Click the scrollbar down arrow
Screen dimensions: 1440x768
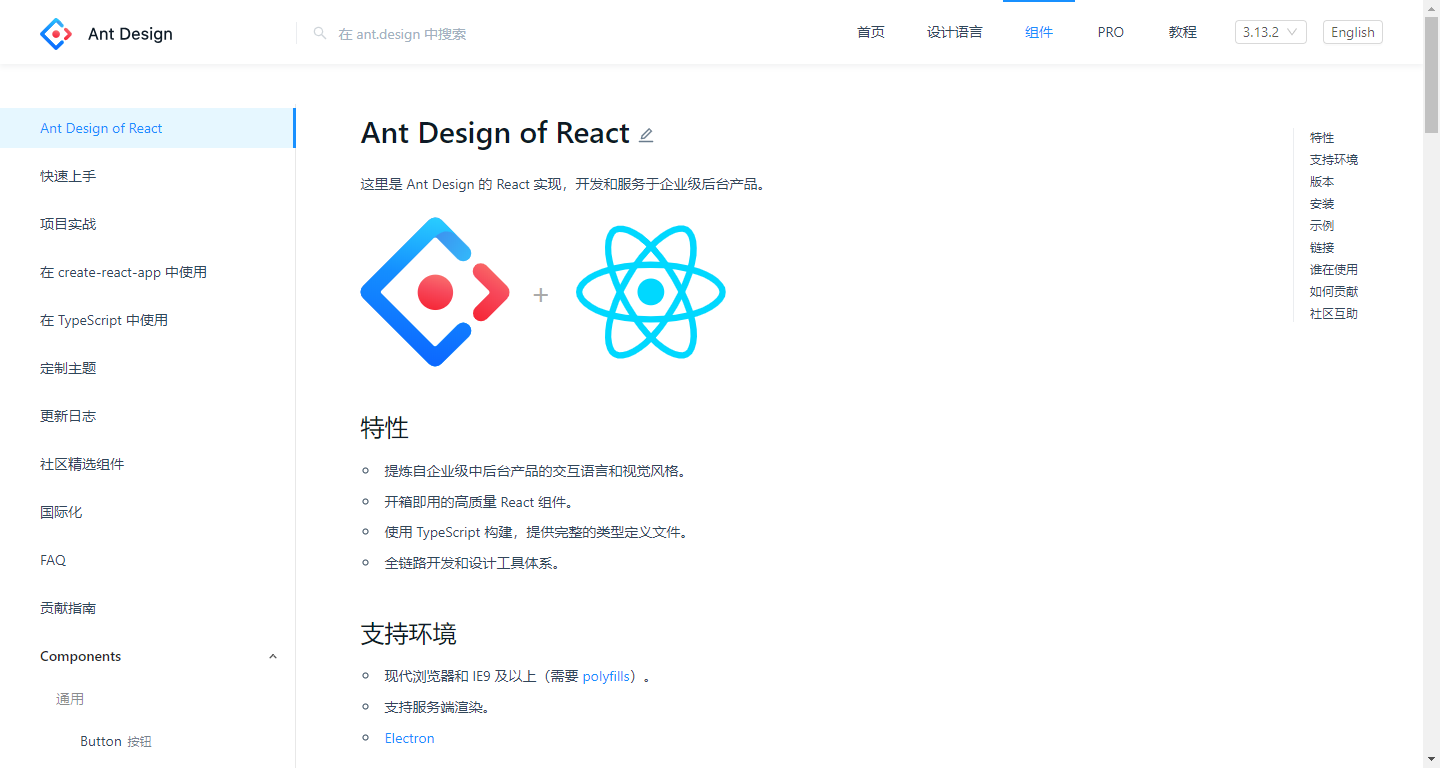click(1431, 760)
